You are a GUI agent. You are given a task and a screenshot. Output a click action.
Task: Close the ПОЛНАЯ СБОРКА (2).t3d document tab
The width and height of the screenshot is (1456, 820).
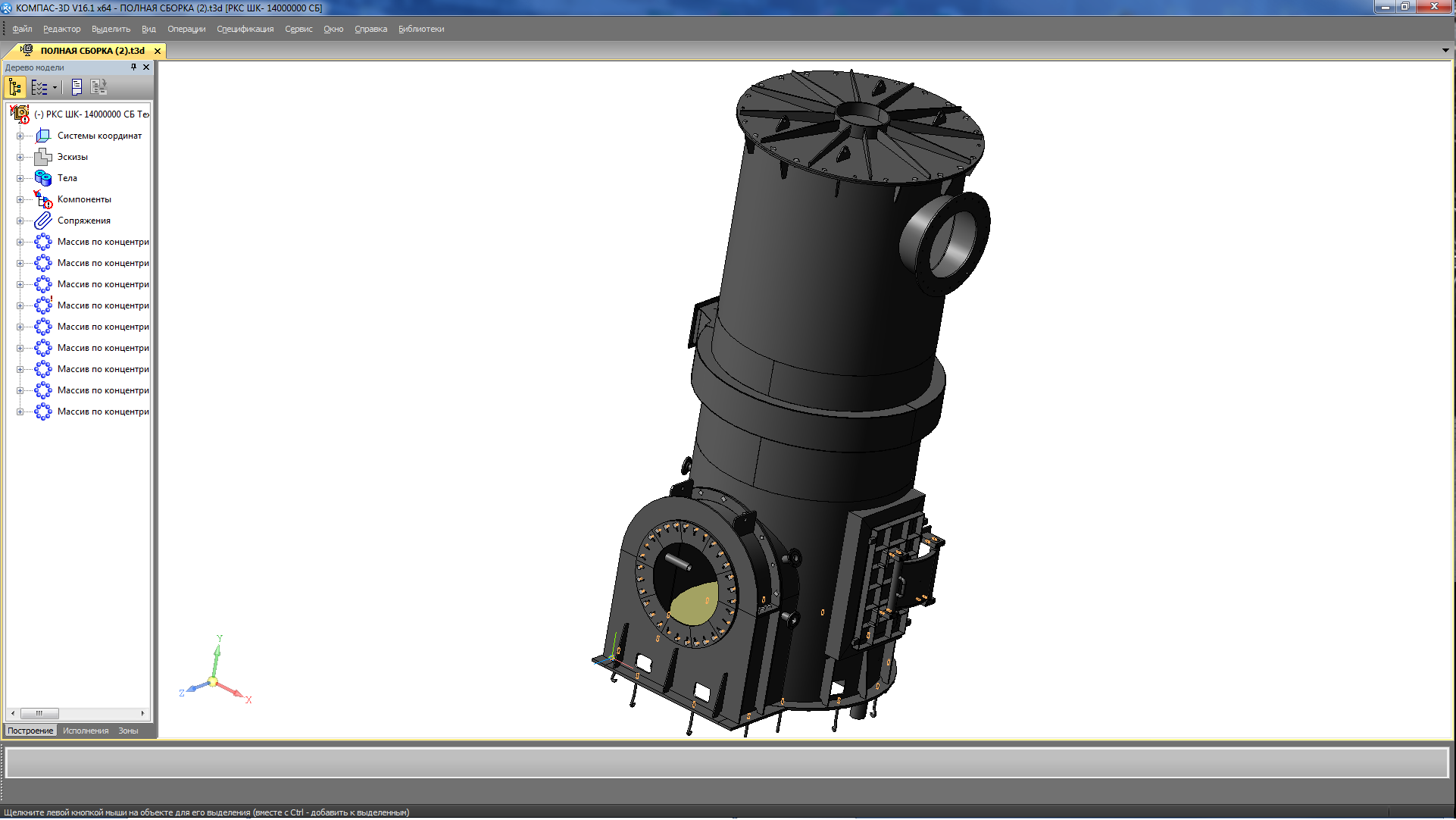(158, 51)
